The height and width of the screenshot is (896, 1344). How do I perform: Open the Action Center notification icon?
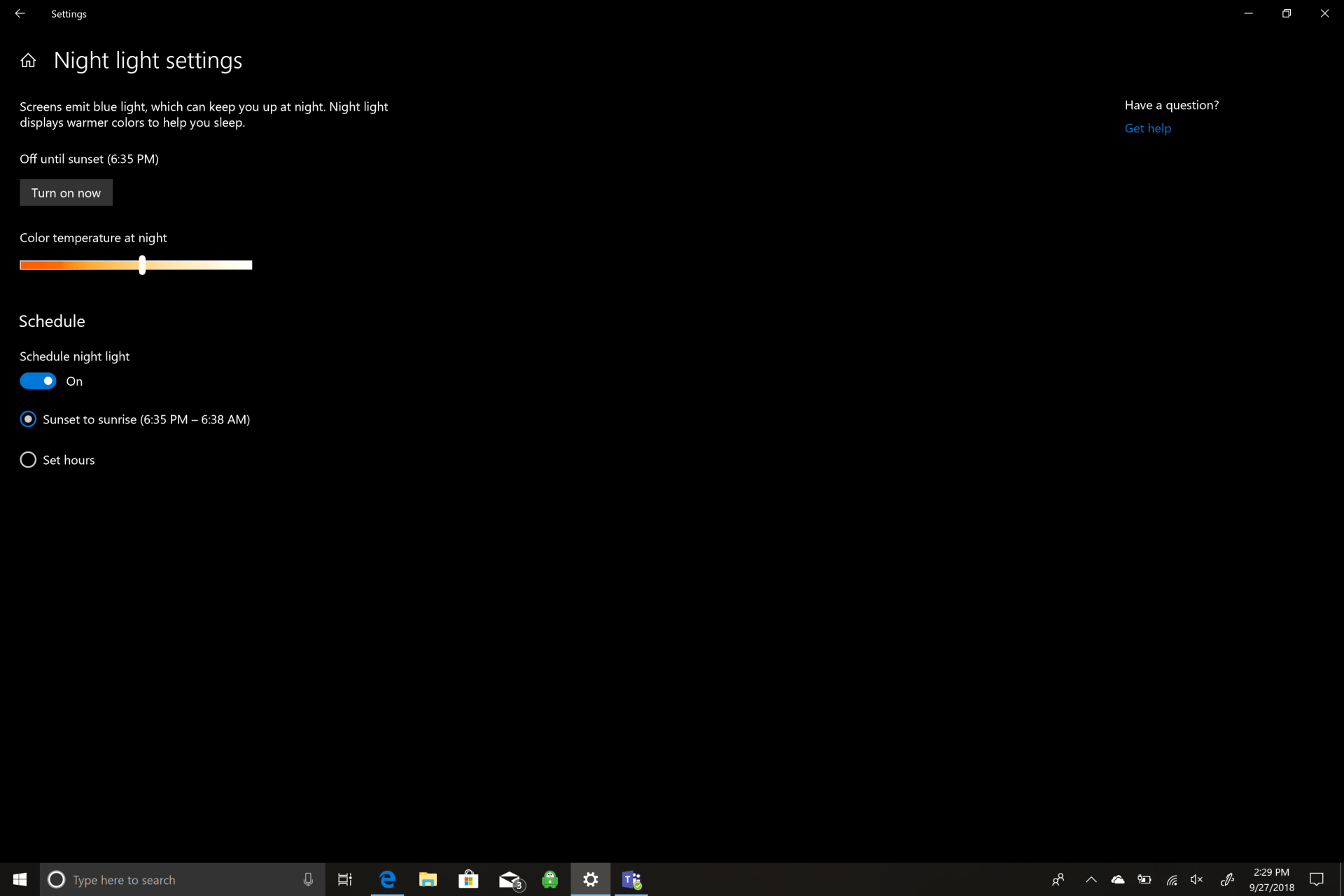click(1317, 880)
